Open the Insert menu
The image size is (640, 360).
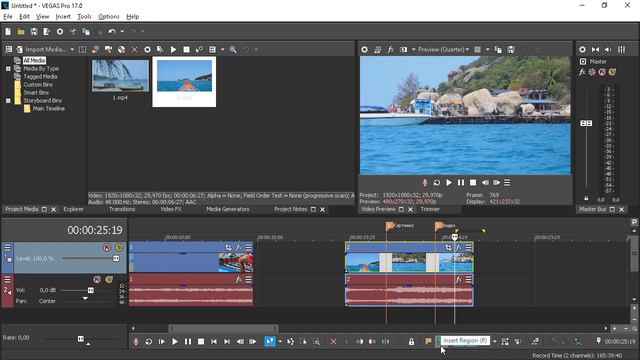[x=63, y=16]
